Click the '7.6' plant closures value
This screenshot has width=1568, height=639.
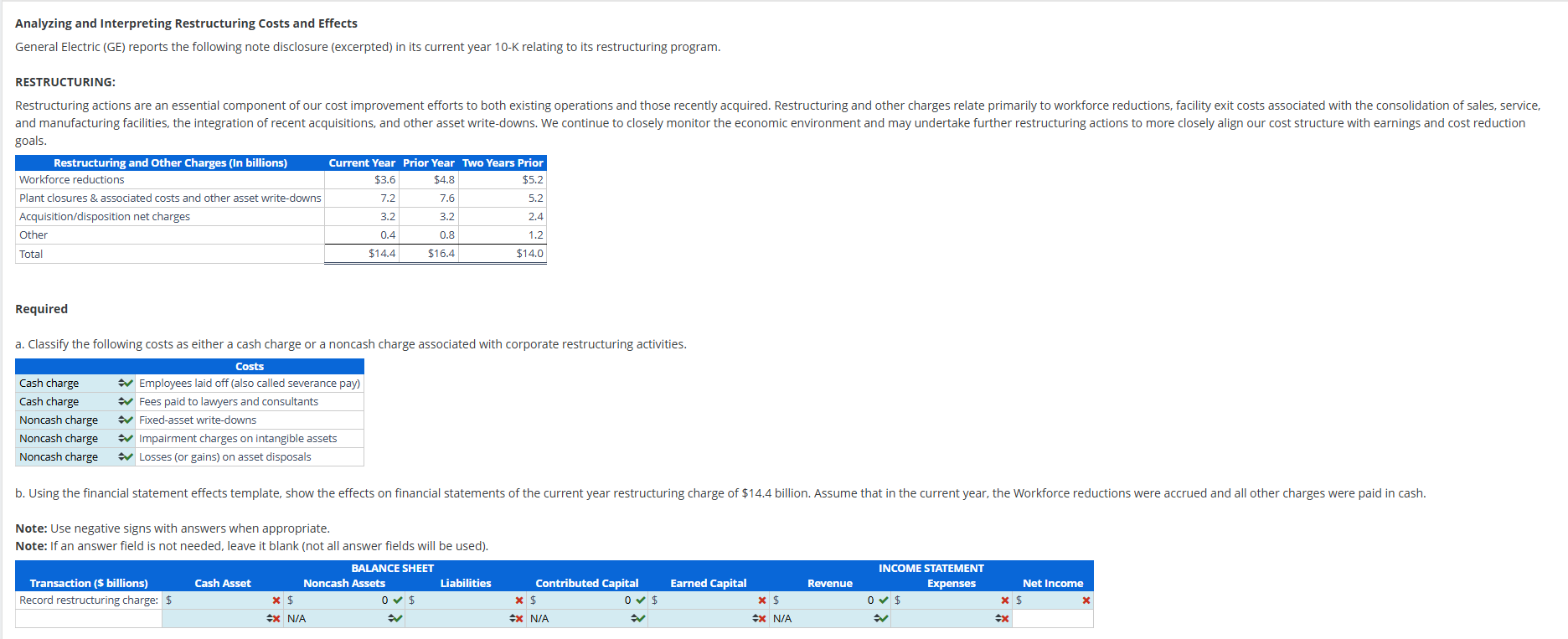(447, 198)
